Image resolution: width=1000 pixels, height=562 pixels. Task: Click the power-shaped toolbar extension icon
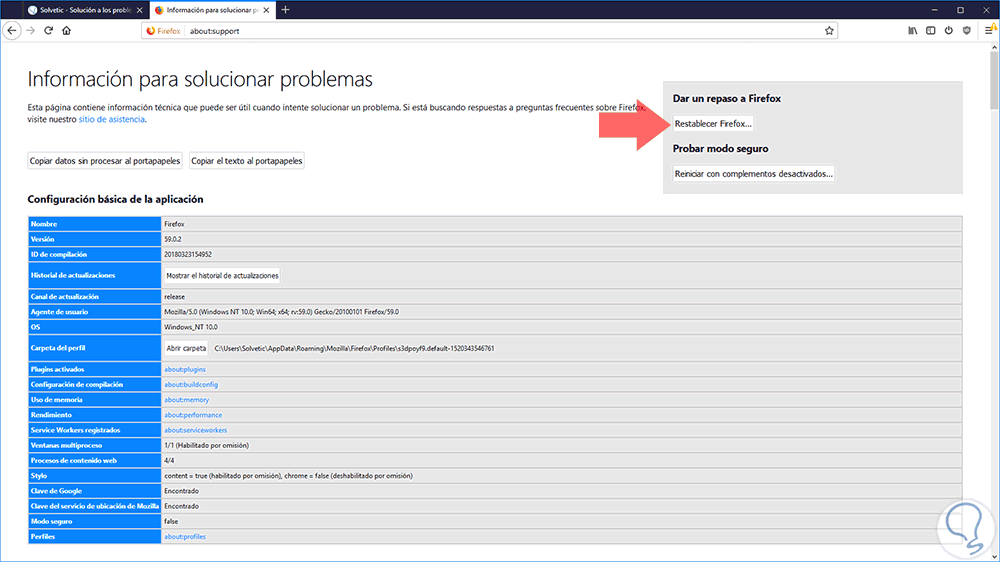(x=948, y=31)
